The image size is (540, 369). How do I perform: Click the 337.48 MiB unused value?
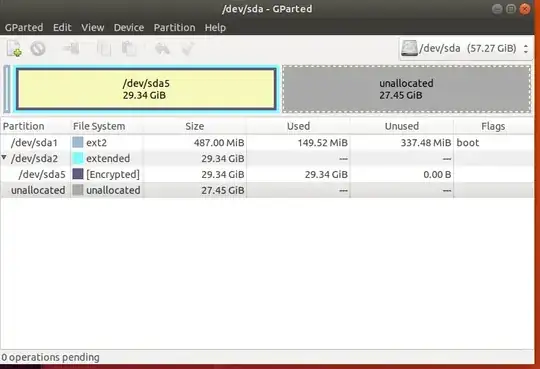tap(426, 143)
